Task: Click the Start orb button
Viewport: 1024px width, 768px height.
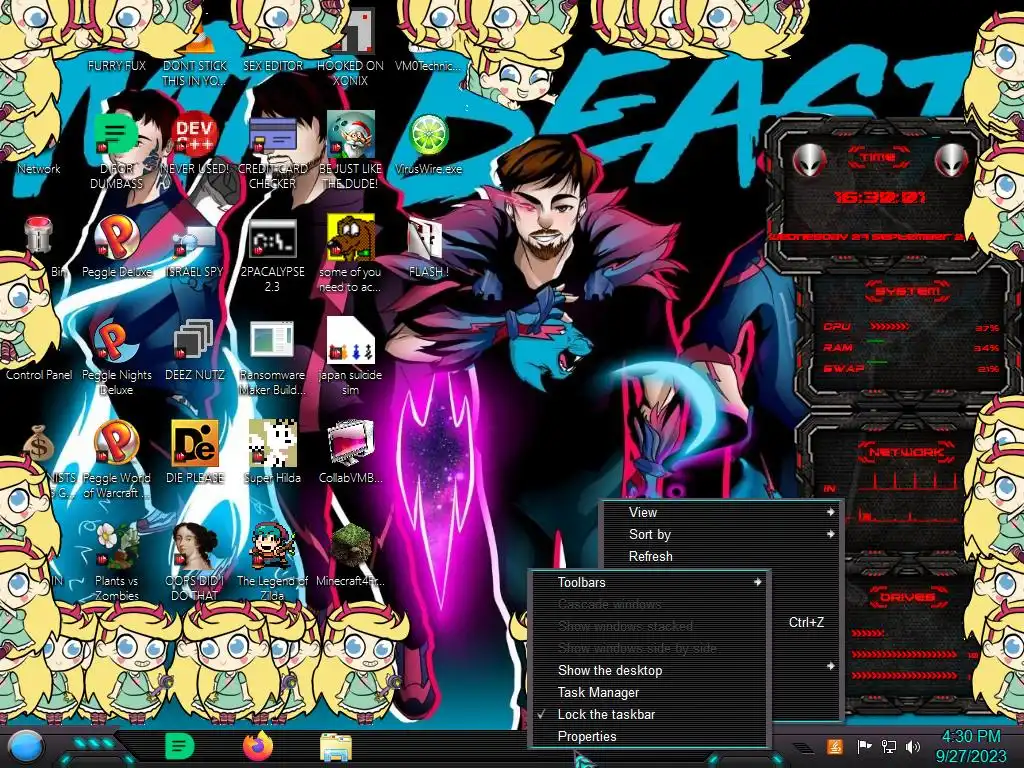Action: point(24,746)
